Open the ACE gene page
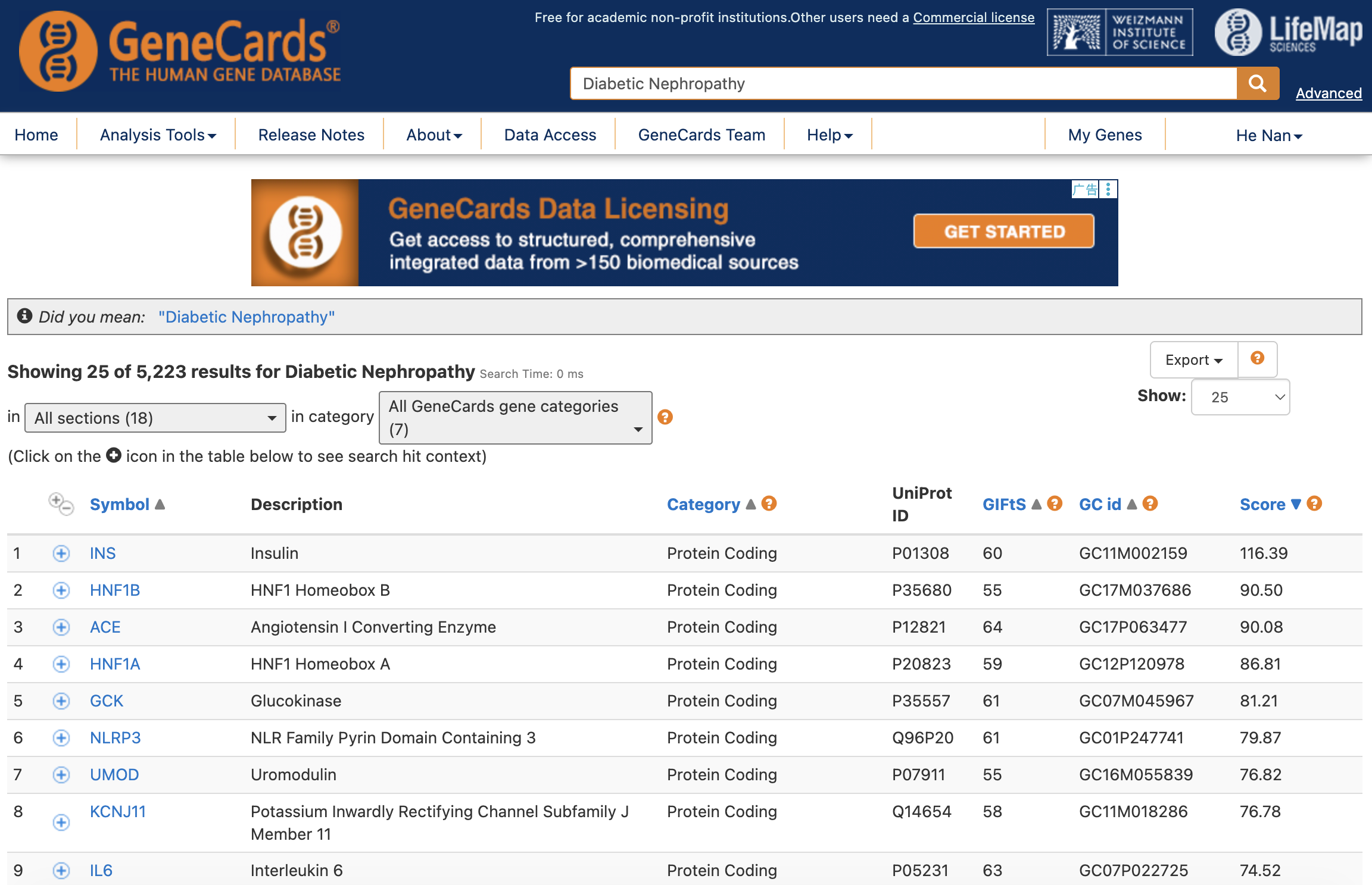The height and width of the screenshot is (885, 1372). click(105, 627)
